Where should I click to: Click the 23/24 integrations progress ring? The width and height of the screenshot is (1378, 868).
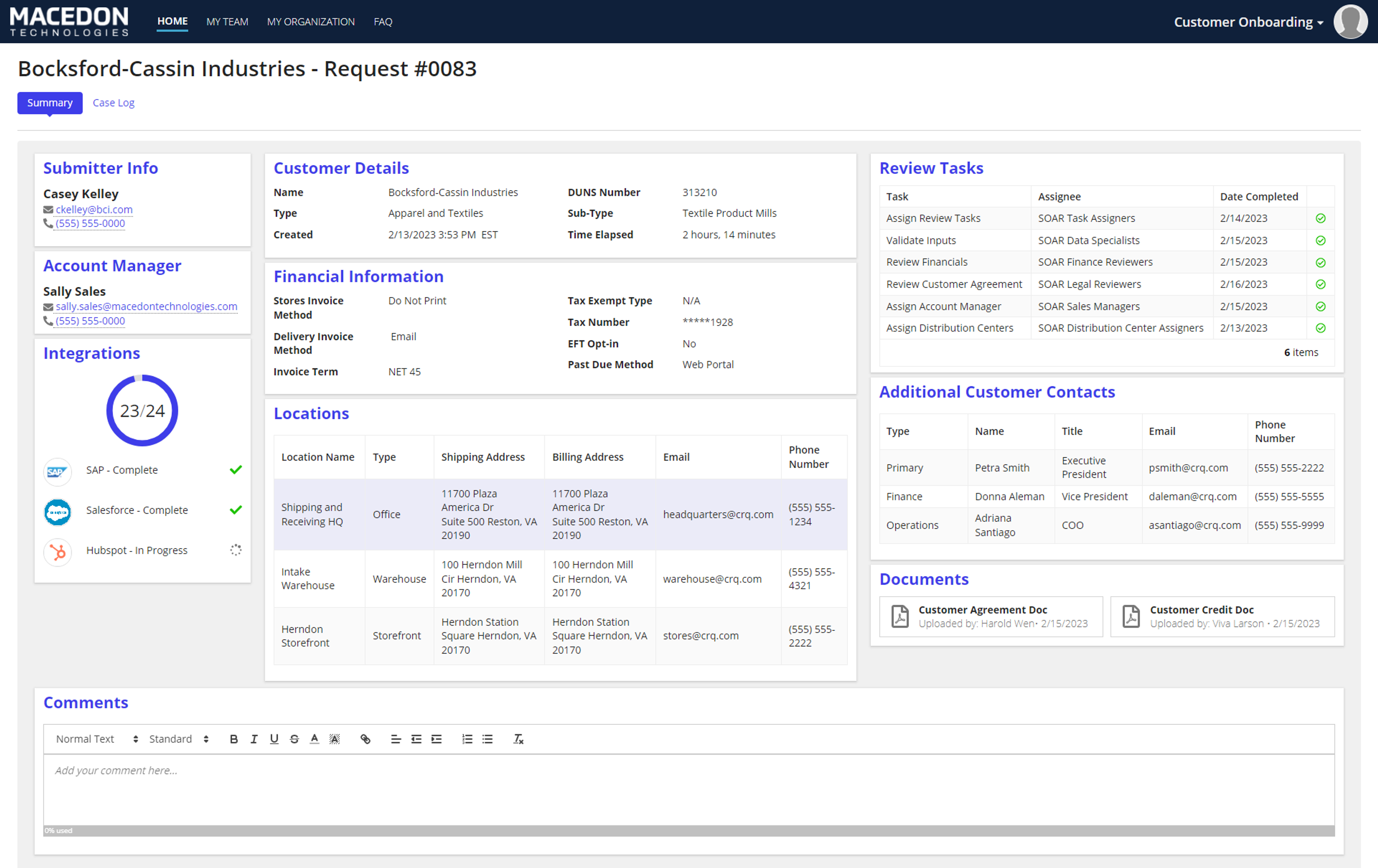tap(142, 410)
